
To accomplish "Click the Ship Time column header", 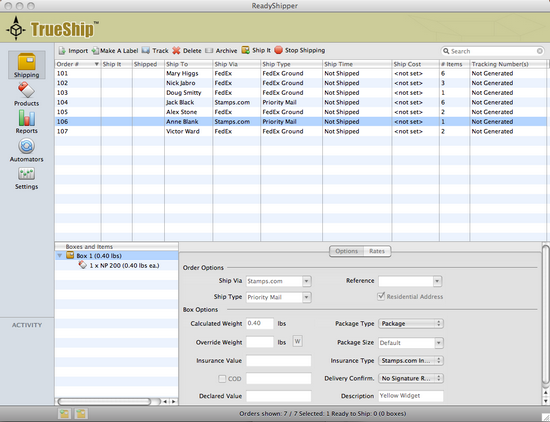I will point(357,64).
